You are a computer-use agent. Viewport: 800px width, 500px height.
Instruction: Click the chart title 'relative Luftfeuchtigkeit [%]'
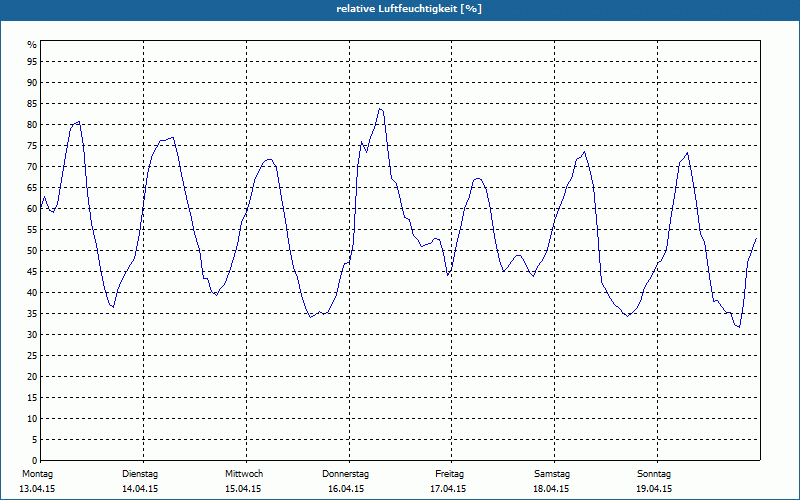point(409,9)
